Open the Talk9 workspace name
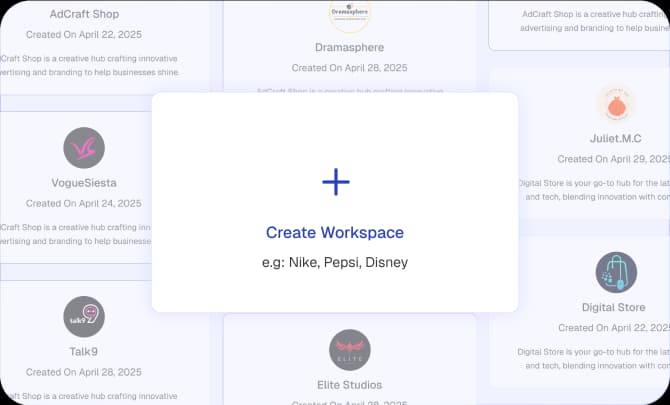The image size is (670, 405). (x=84, y=352)
